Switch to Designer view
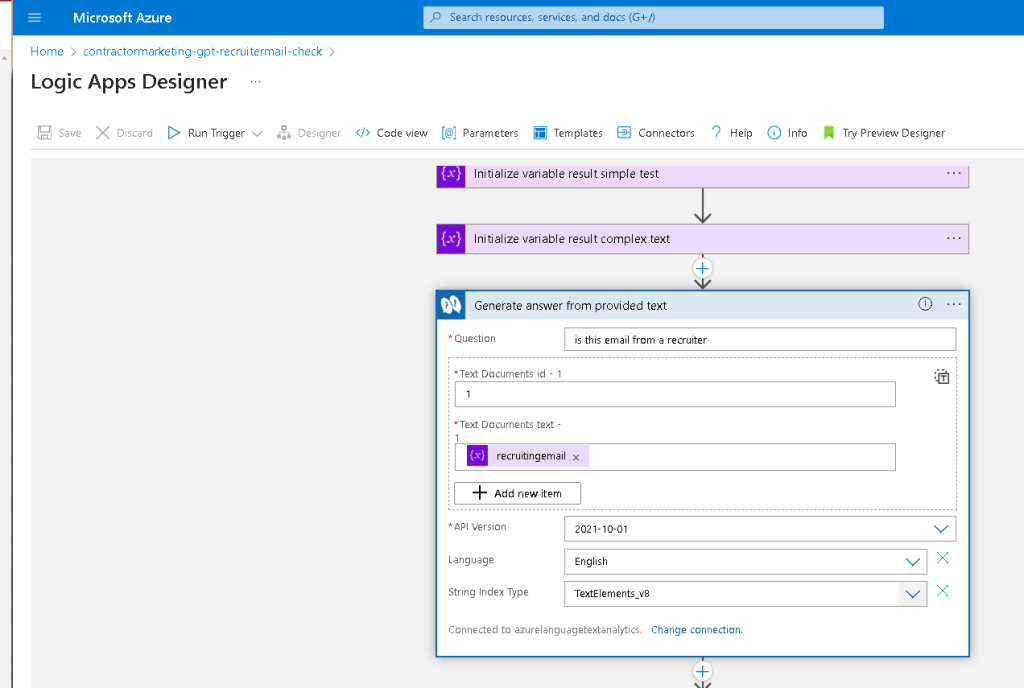 click(x=309, y=133)
